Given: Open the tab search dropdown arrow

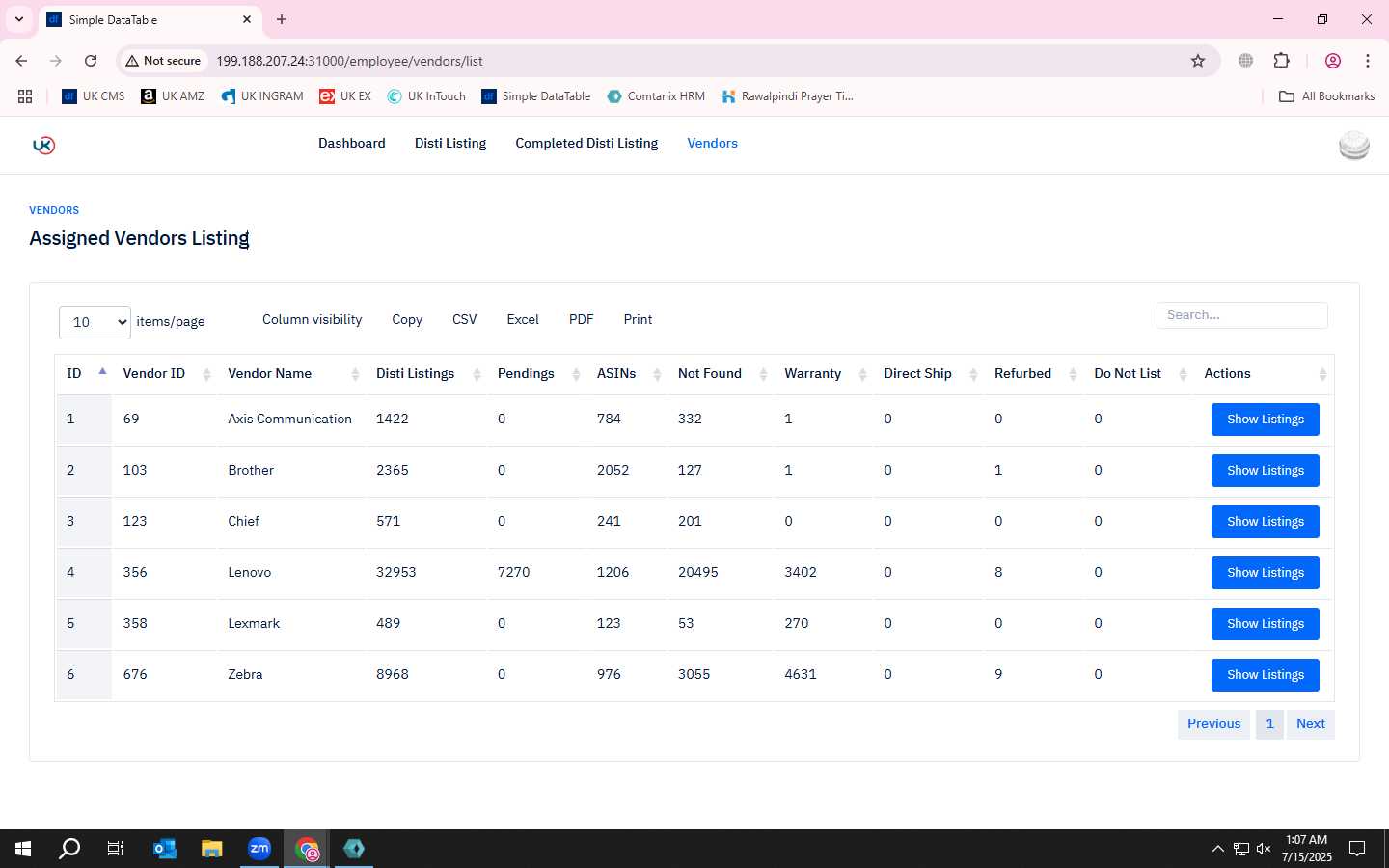Looking at the screenshot, I should coord(18,19).
